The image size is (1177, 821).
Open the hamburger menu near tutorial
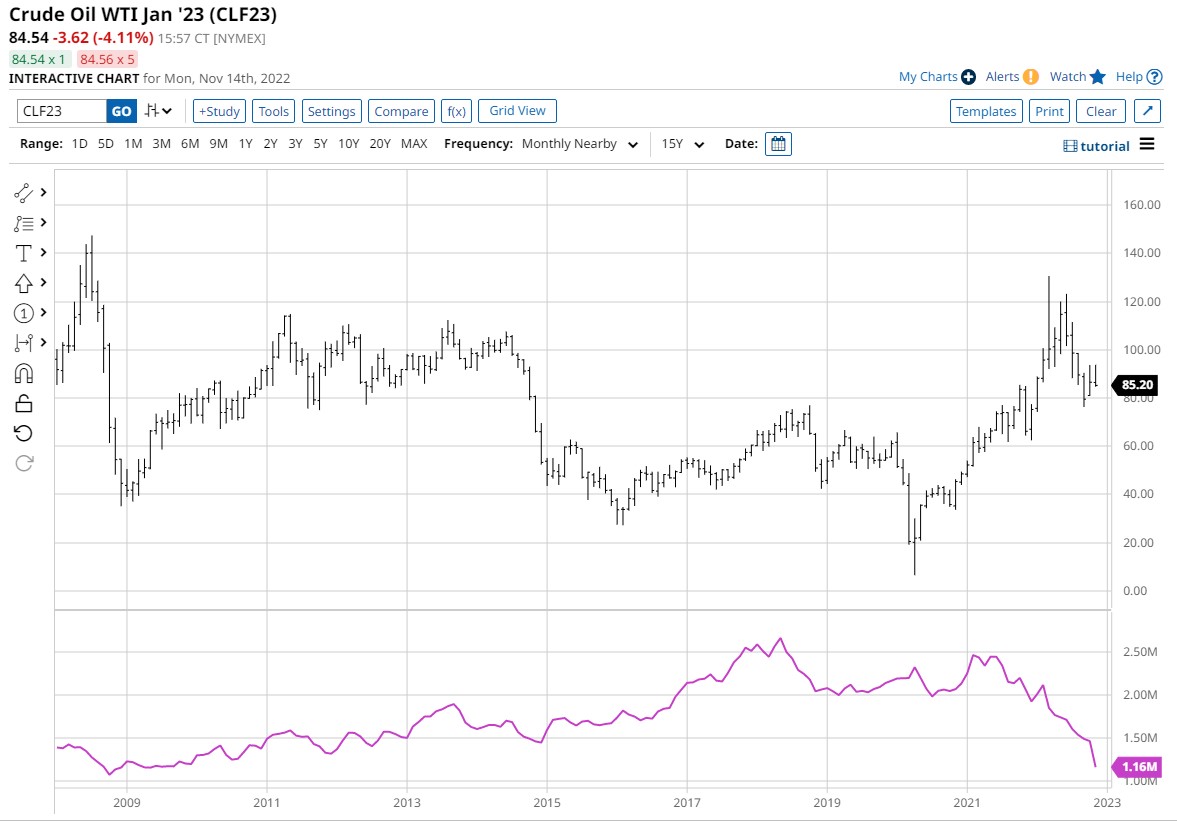click(1146, 143)
